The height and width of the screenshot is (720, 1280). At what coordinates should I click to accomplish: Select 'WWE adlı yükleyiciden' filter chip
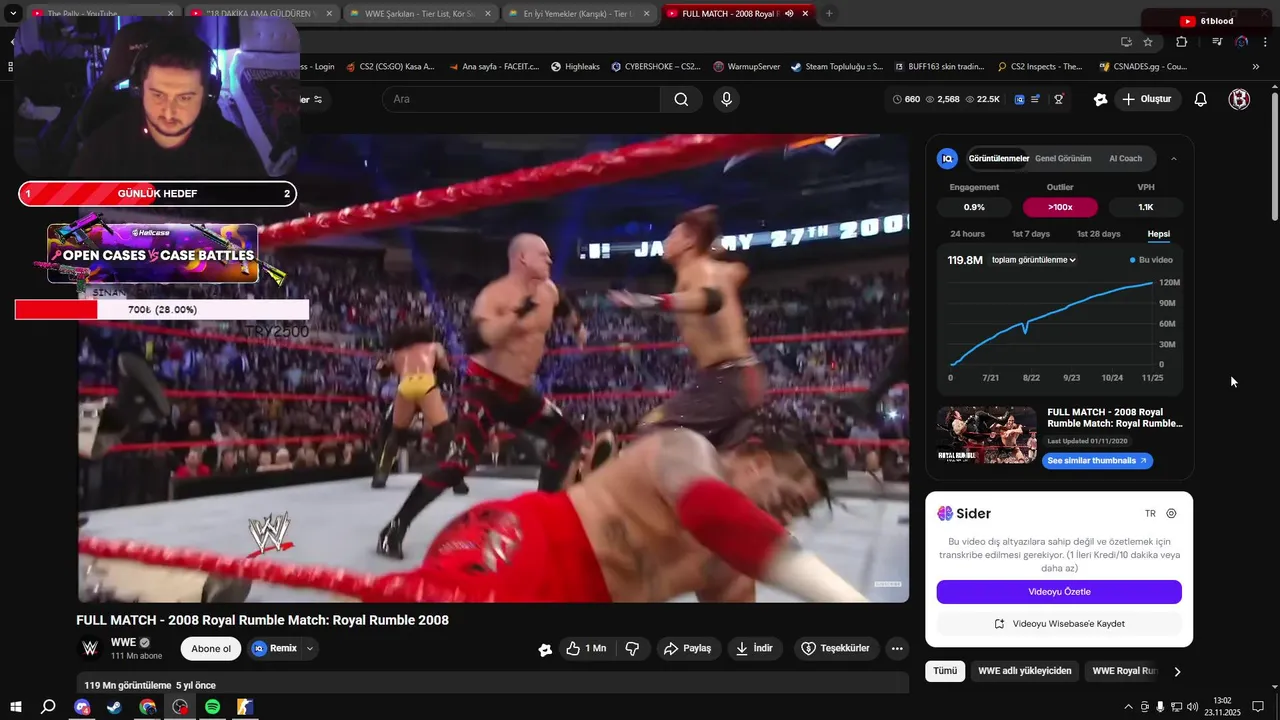click(1025, 672)
